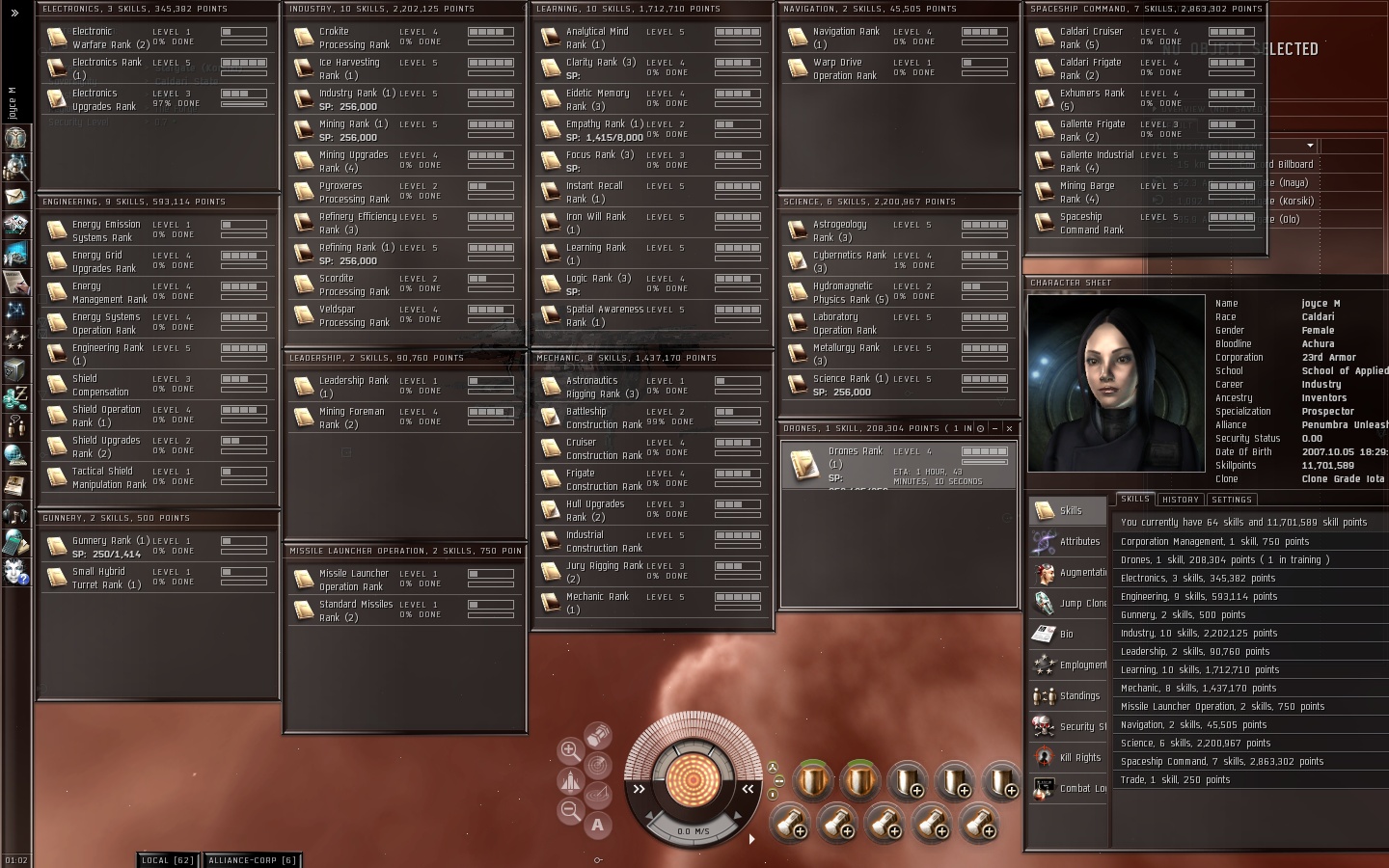Click the zoom out magnifier on the HUD
Image resolution: width=1389 pixels, height=868 pixels.
tap(570, 811)
